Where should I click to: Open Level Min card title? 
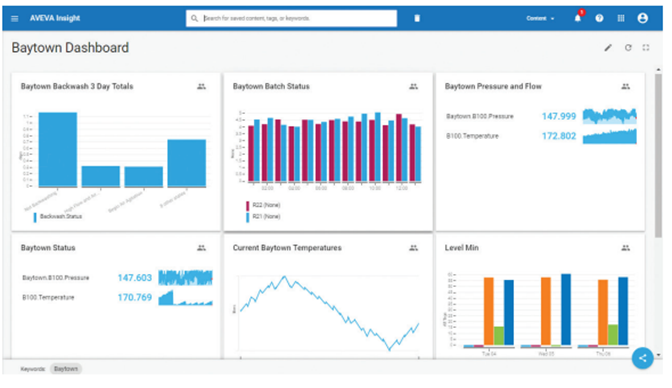tap(462, 248)
